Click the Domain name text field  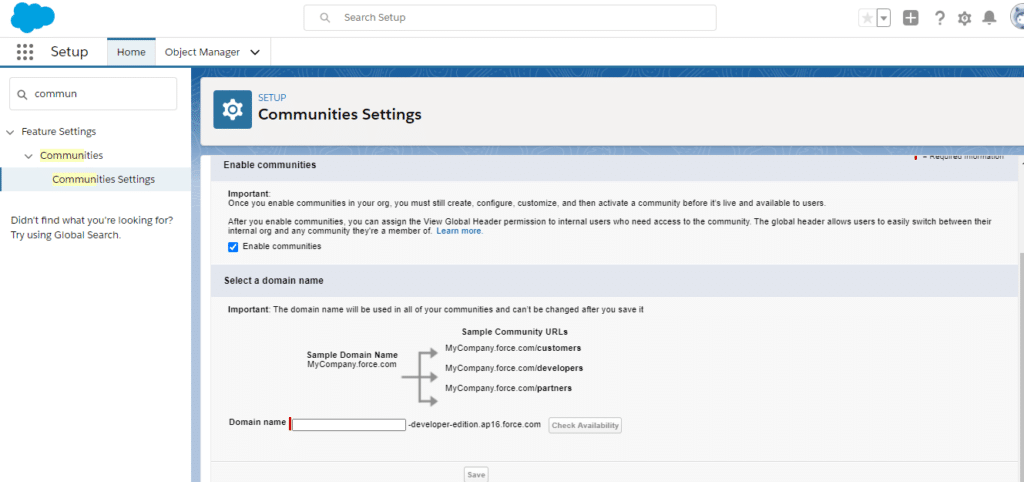[348, 425]
